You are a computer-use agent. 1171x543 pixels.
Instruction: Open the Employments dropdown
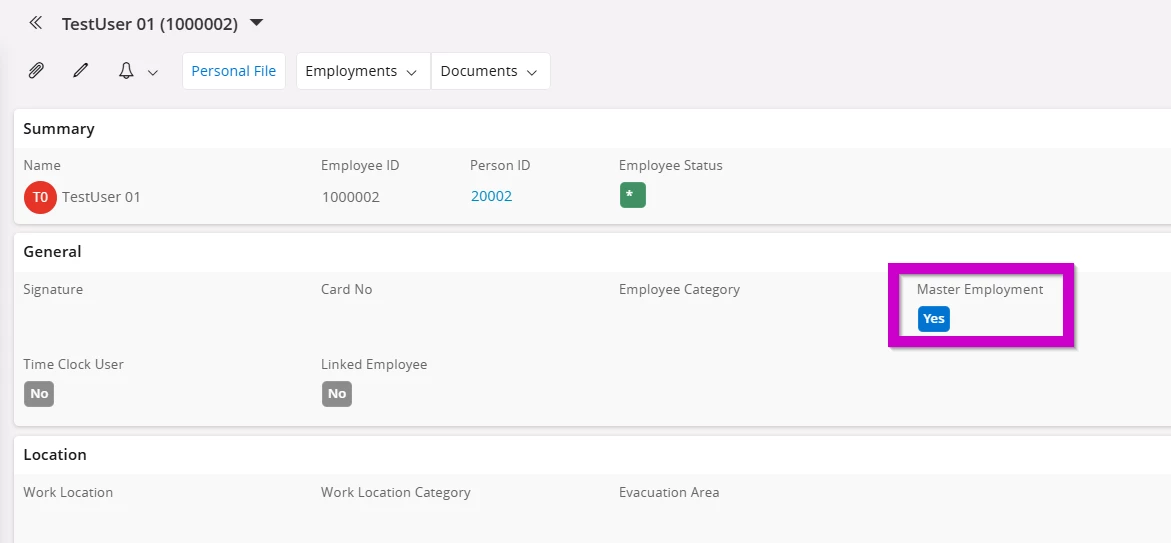363,71
